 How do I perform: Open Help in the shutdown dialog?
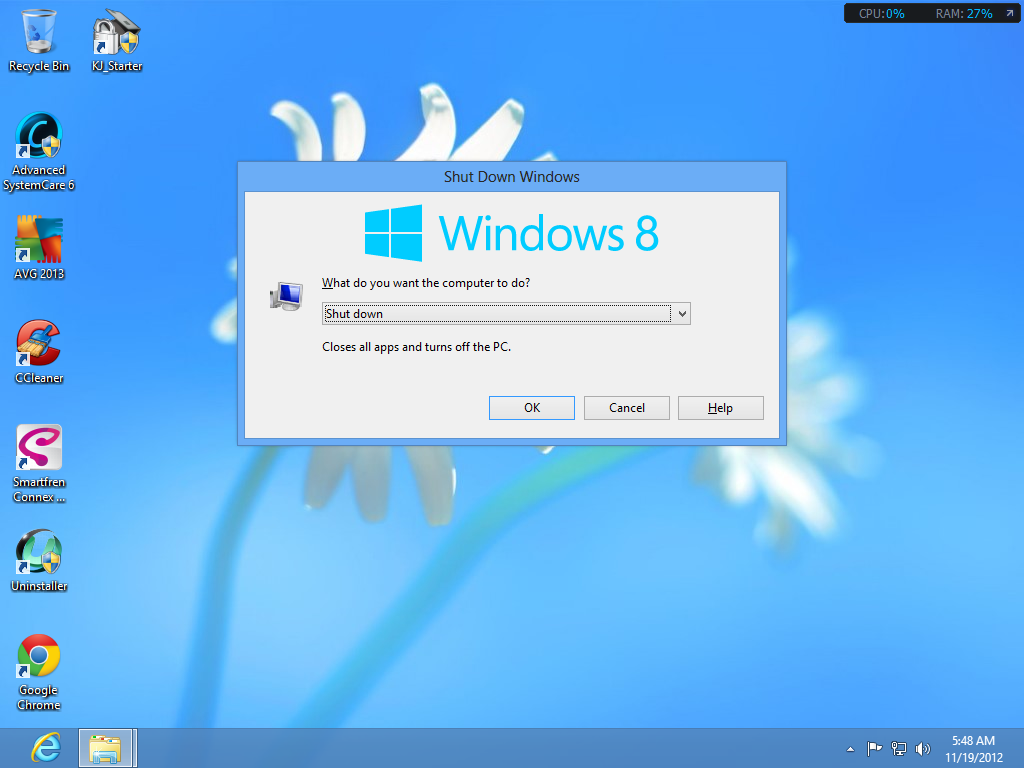720,408
